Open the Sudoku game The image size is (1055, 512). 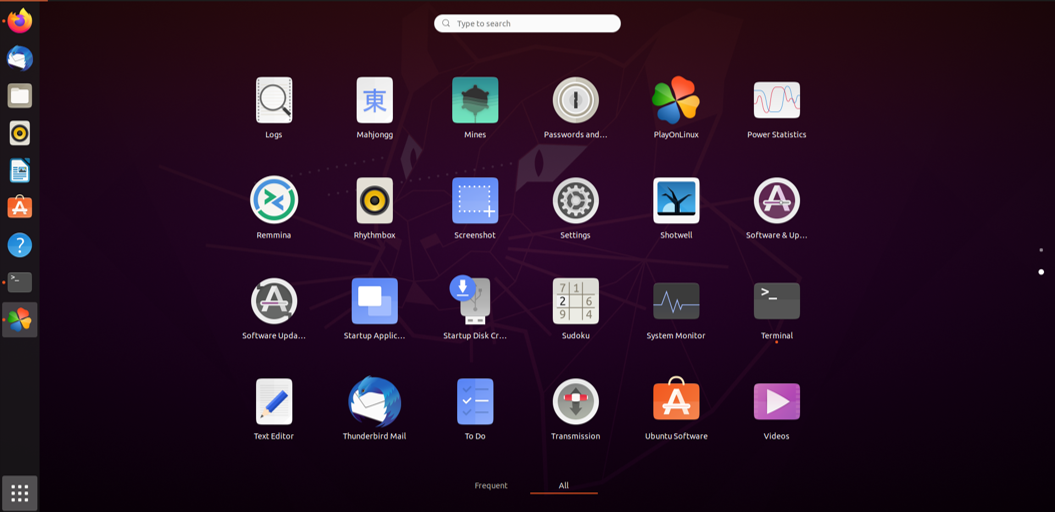[576, 301]
